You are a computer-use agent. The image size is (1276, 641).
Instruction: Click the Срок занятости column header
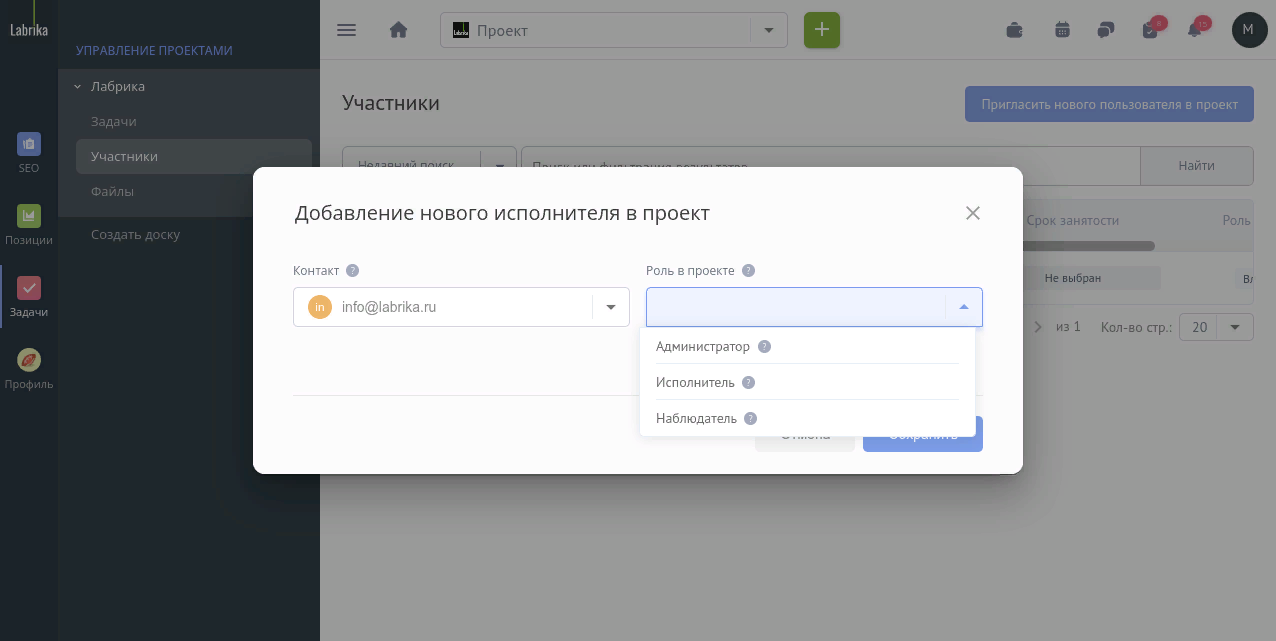1073,220
